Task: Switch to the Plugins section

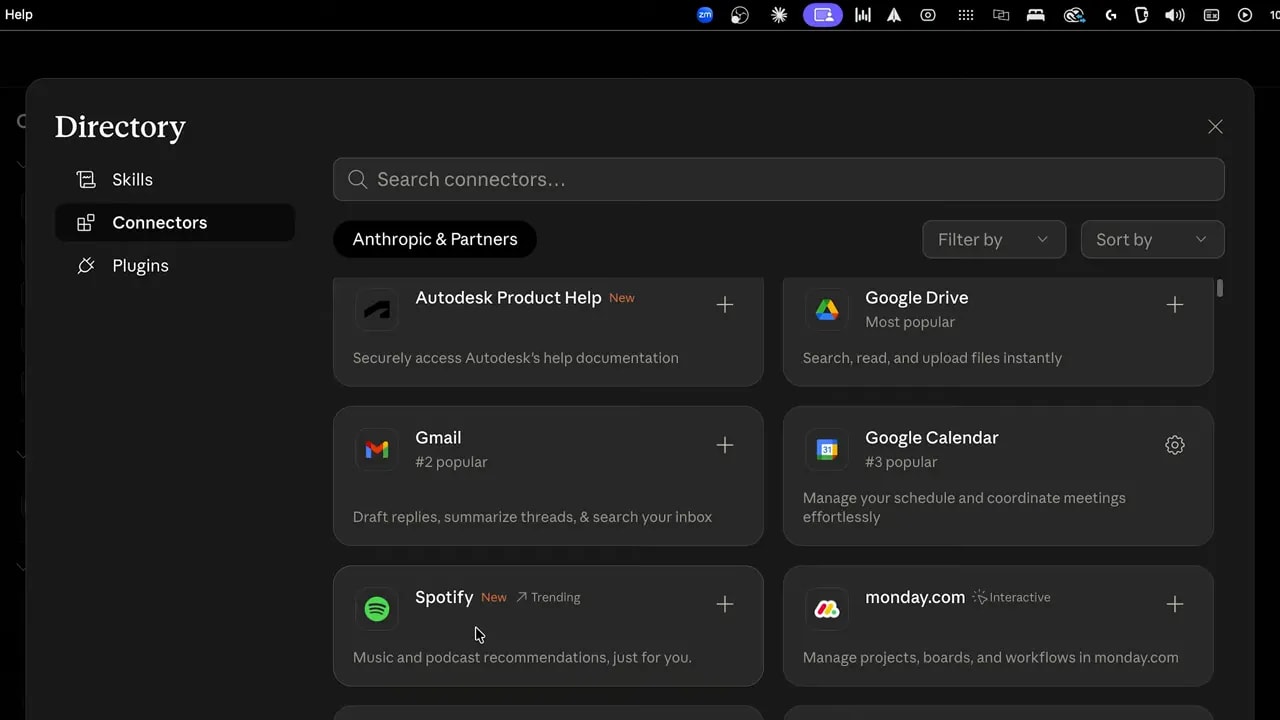Action: (175, 266)
